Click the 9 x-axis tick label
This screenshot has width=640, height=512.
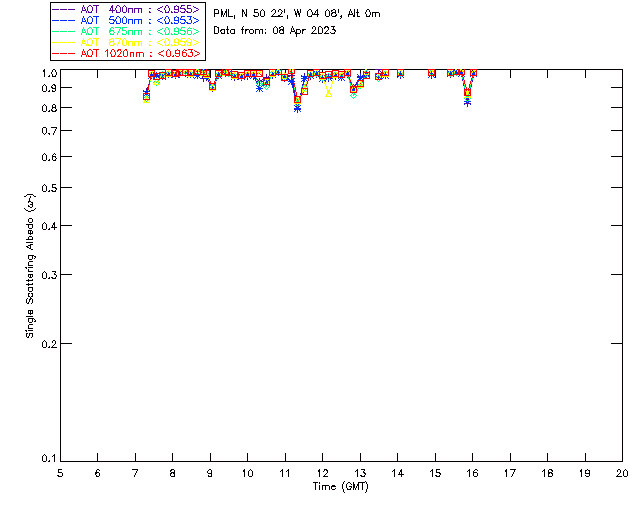(x=210, y=474)
